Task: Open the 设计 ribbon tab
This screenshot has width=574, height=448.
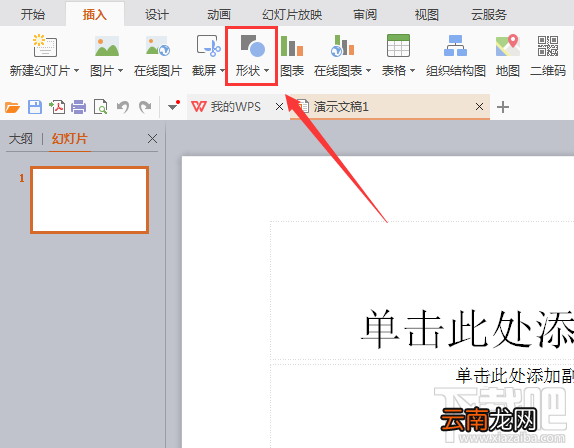Action: (157, 15)
